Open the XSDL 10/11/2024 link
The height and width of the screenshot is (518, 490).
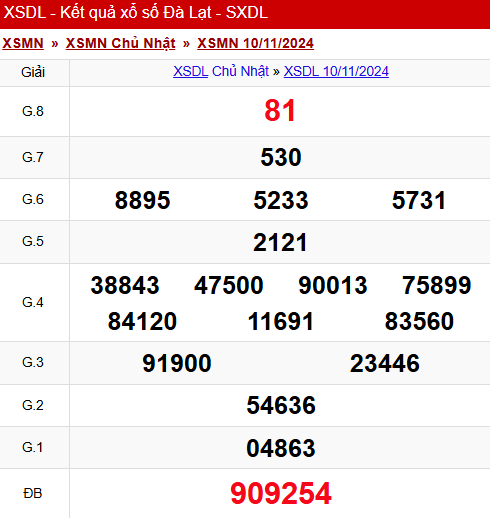336,71
